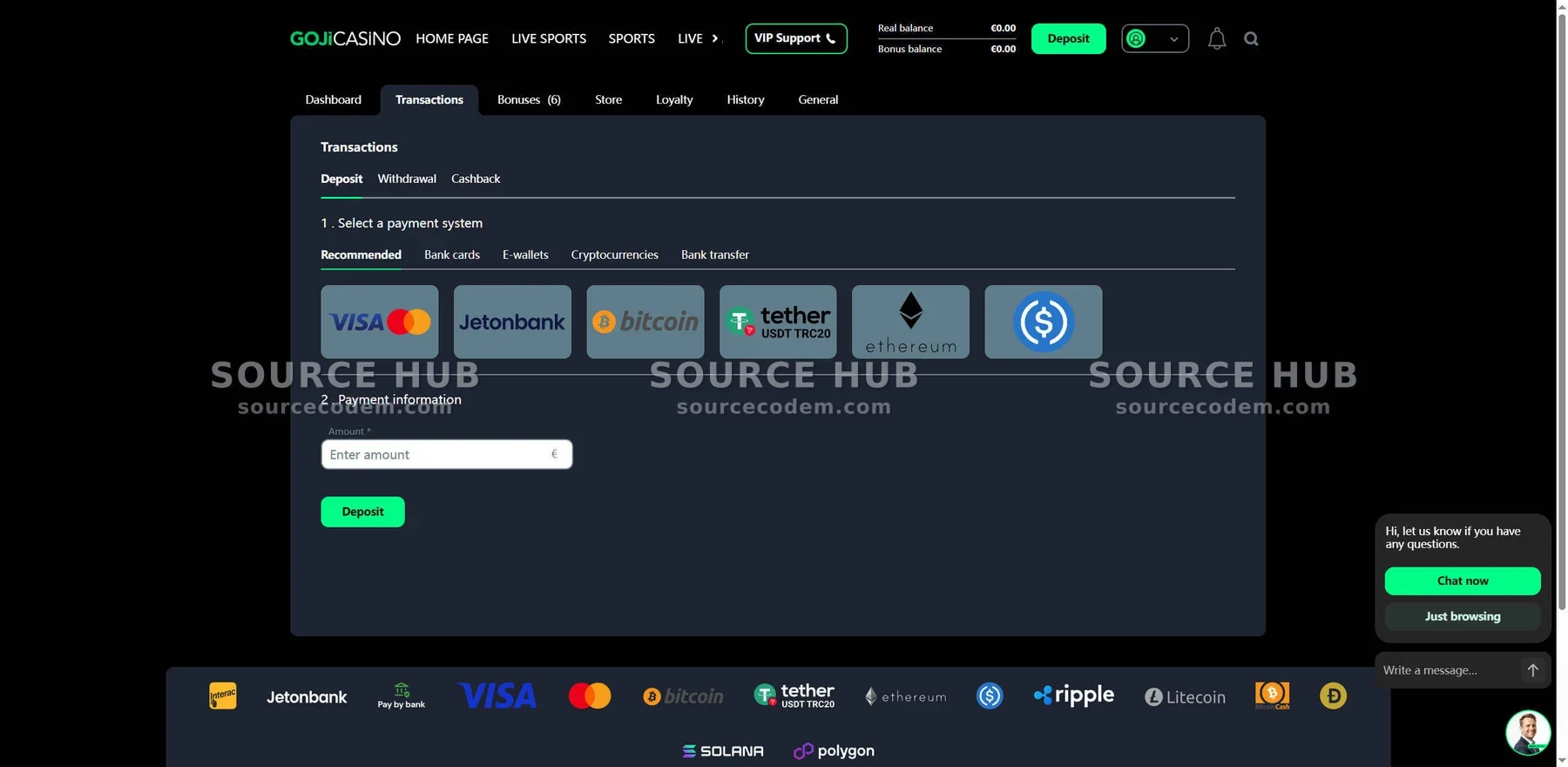Image resolution: width=1568 pixels, height=767 pixels.
Task: Go to HOME PAGE nav link
Action: pos(452,38)
